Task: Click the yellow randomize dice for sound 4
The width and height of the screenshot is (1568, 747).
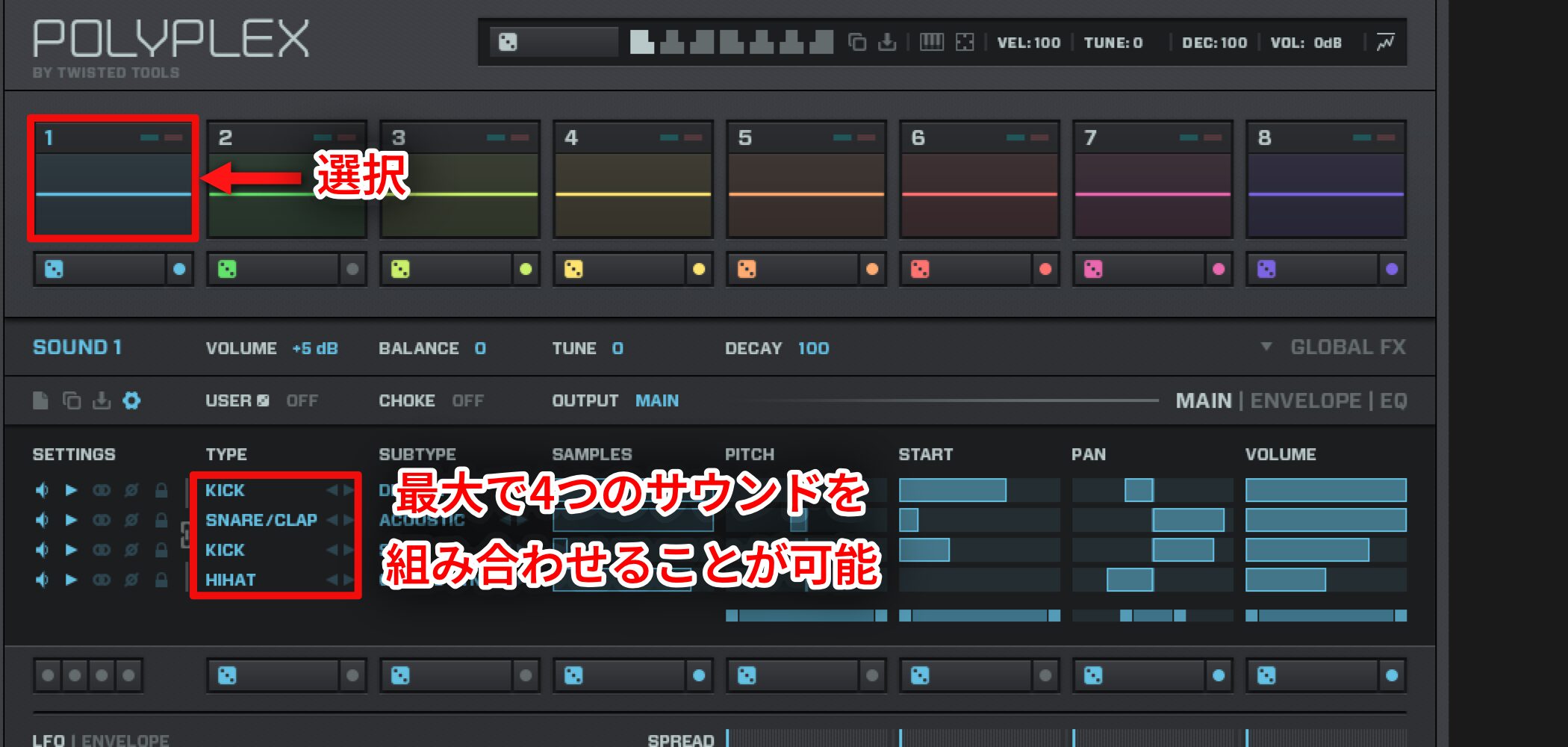Action: pos(573,269)
